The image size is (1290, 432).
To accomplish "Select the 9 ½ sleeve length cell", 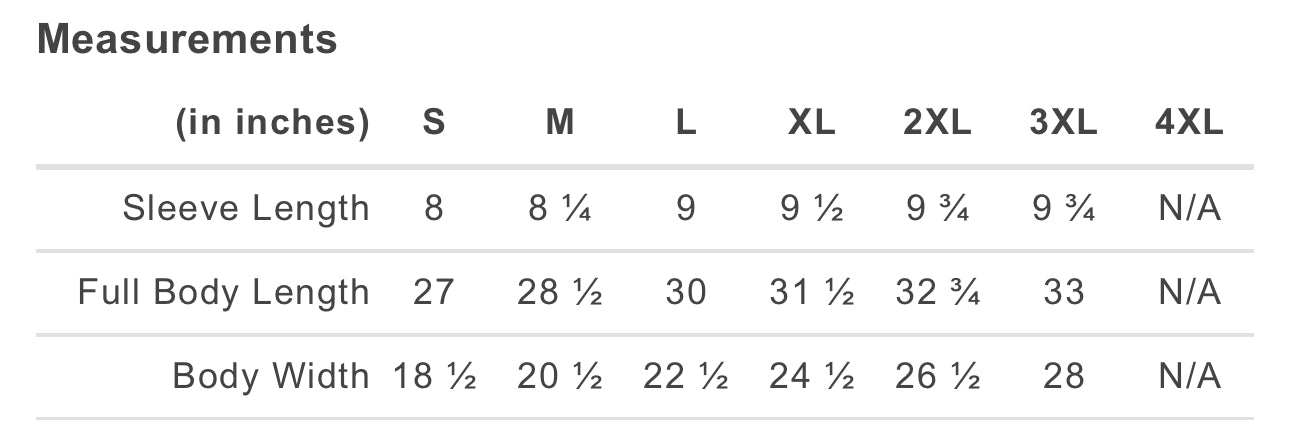I will tap(811, 208).
